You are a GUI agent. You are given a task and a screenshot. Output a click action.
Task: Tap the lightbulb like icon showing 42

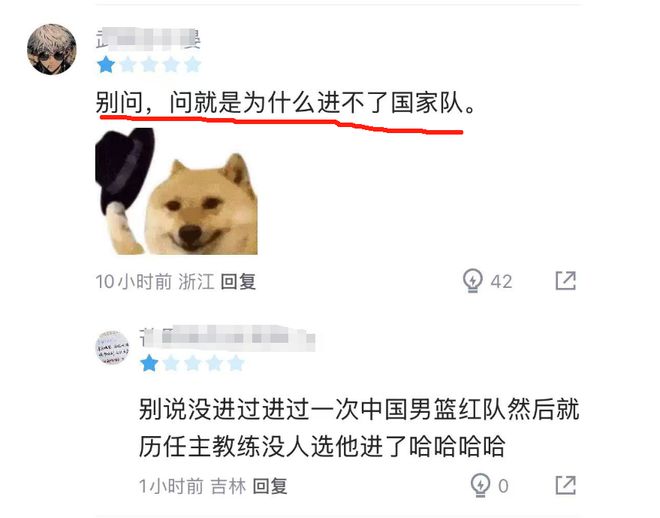point(473,281)
